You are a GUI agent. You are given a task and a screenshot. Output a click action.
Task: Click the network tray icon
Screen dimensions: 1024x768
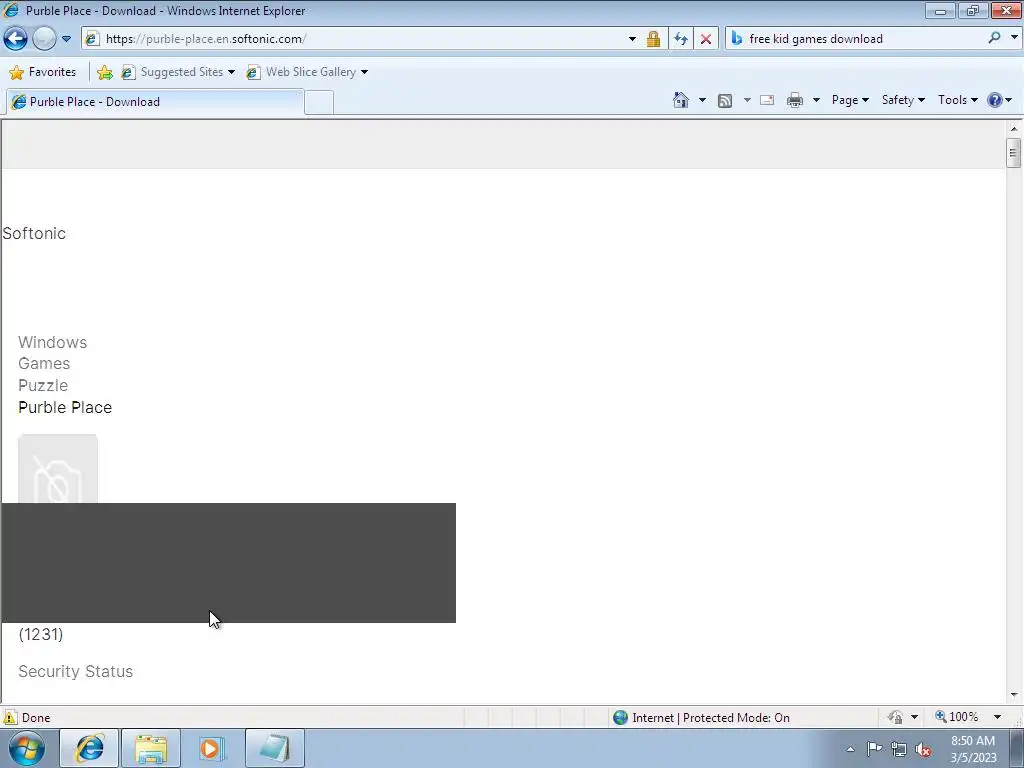coord(899,749)
